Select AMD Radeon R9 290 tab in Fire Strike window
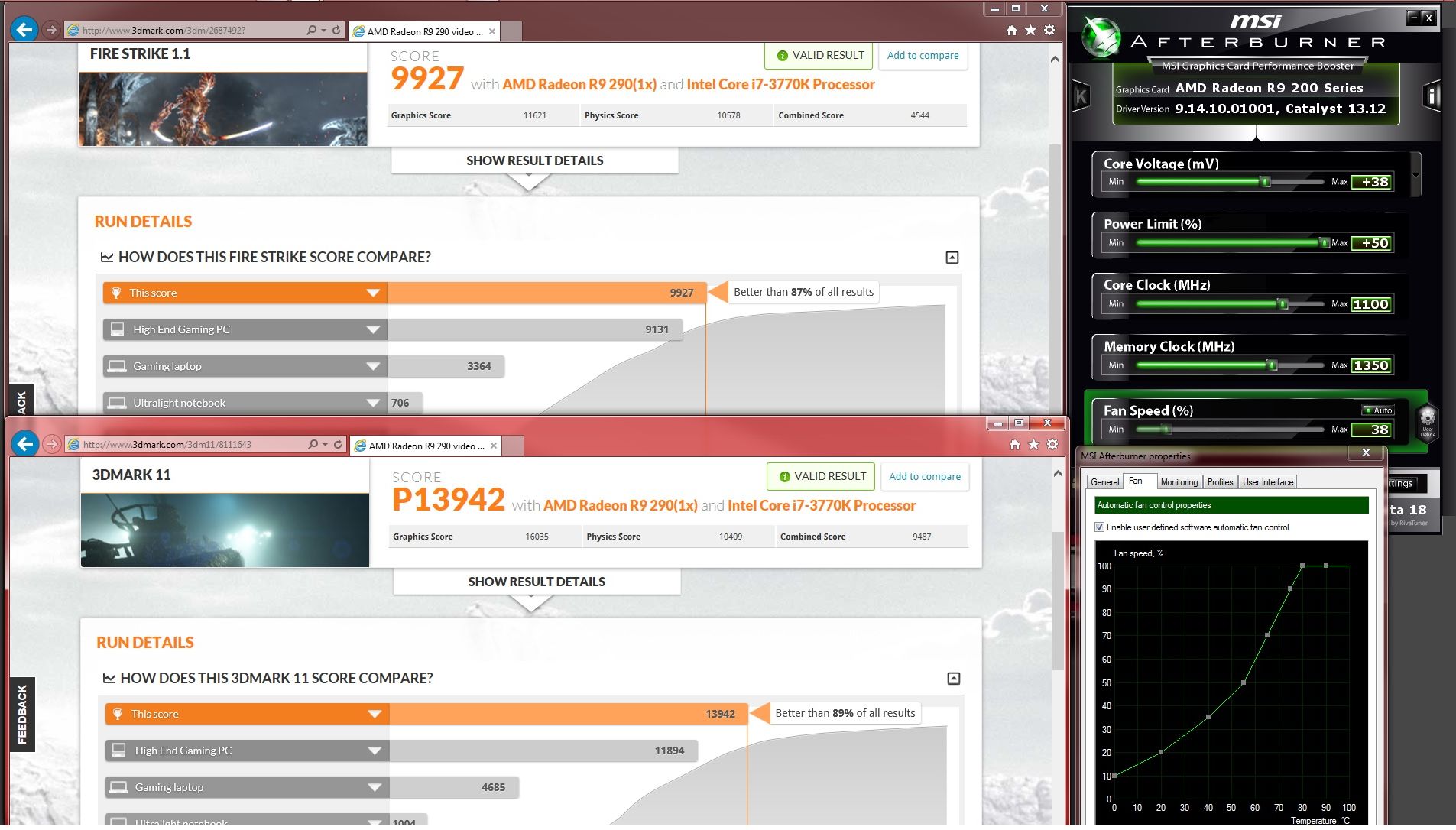Viewport: 1456px width, 830px height. coord(425,31)
